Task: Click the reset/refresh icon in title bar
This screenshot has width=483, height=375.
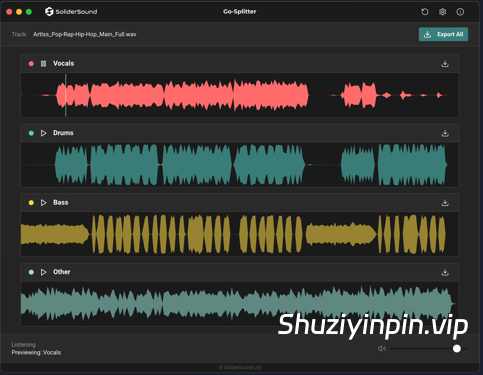Action: (425, 12)
